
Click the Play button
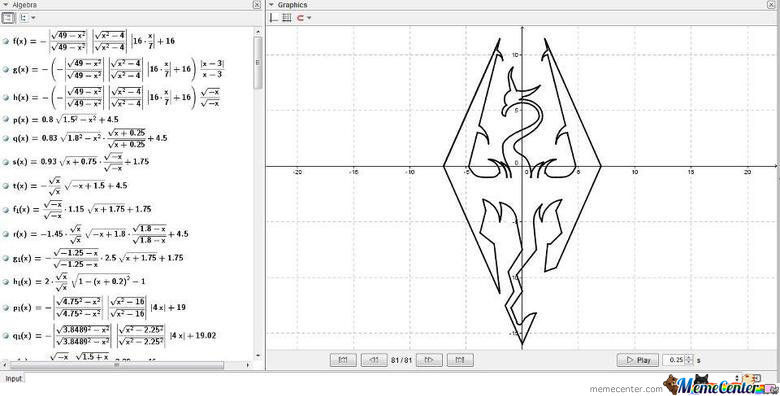638,360
